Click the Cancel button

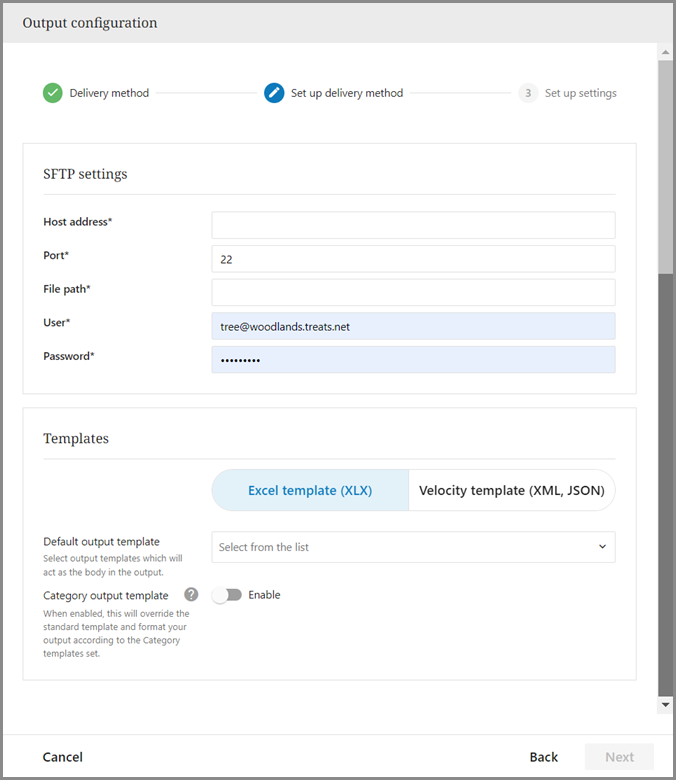coord(63,757)
